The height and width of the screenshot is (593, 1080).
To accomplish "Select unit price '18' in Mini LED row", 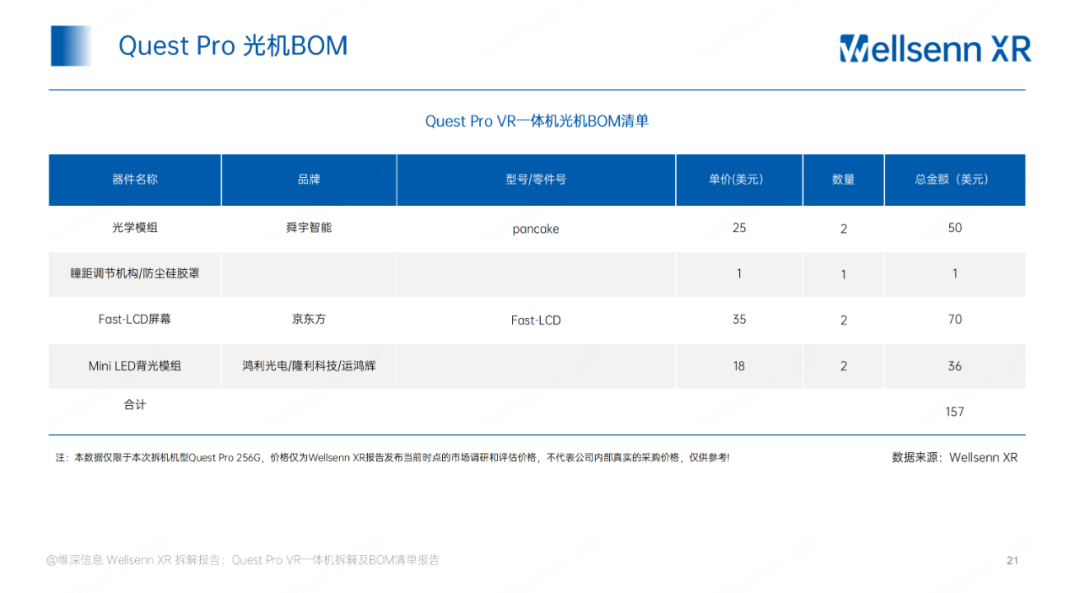I will pyautogui.click(x=739, y=366).
